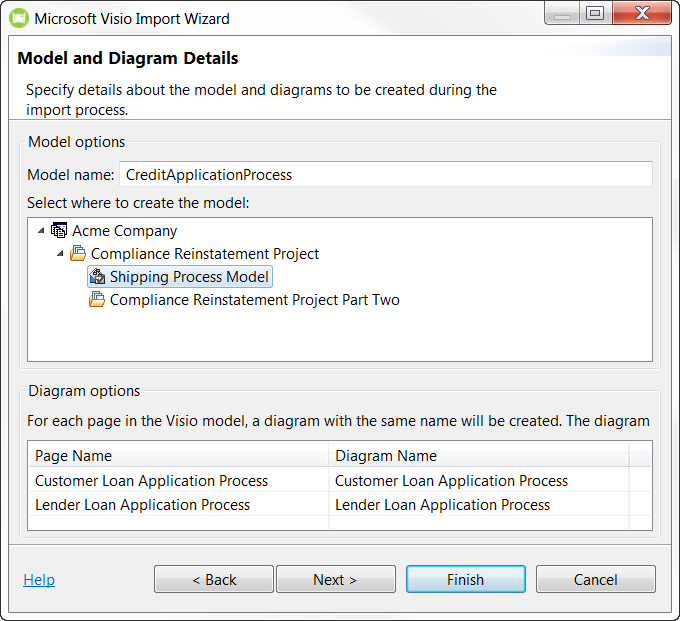This screenshot has height=621, width=680.
Task: Select Customer Loan Application Process page name cell
Action: click(178, 480)
